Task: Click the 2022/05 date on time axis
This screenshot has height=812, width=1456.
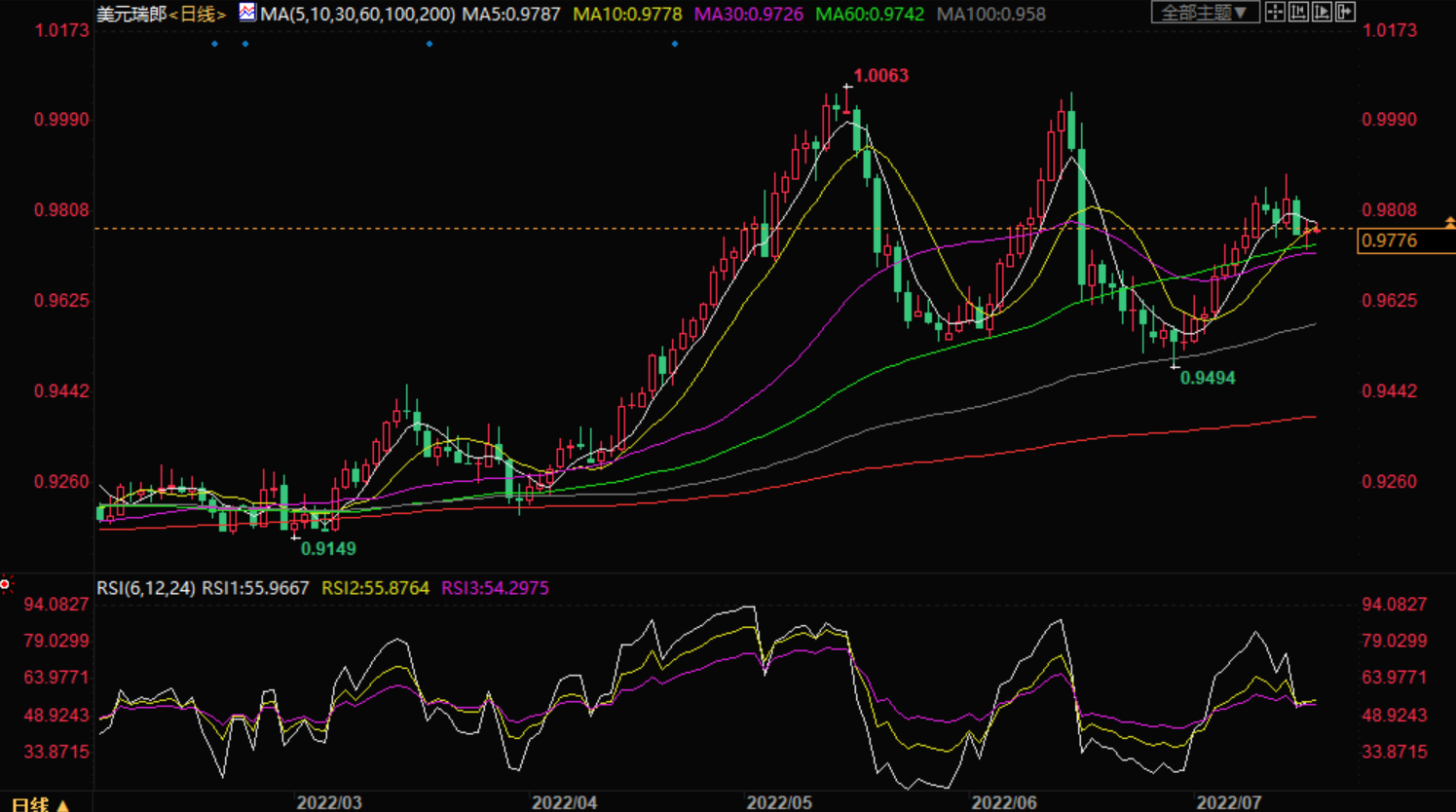Action: click(x=779, y=802)
